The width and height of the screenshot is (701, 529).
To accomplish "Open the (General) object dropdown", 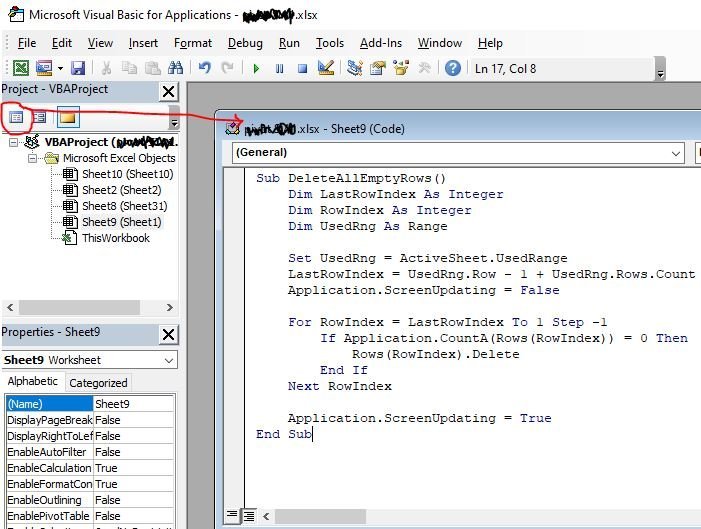I will click(x=677, y=153).
